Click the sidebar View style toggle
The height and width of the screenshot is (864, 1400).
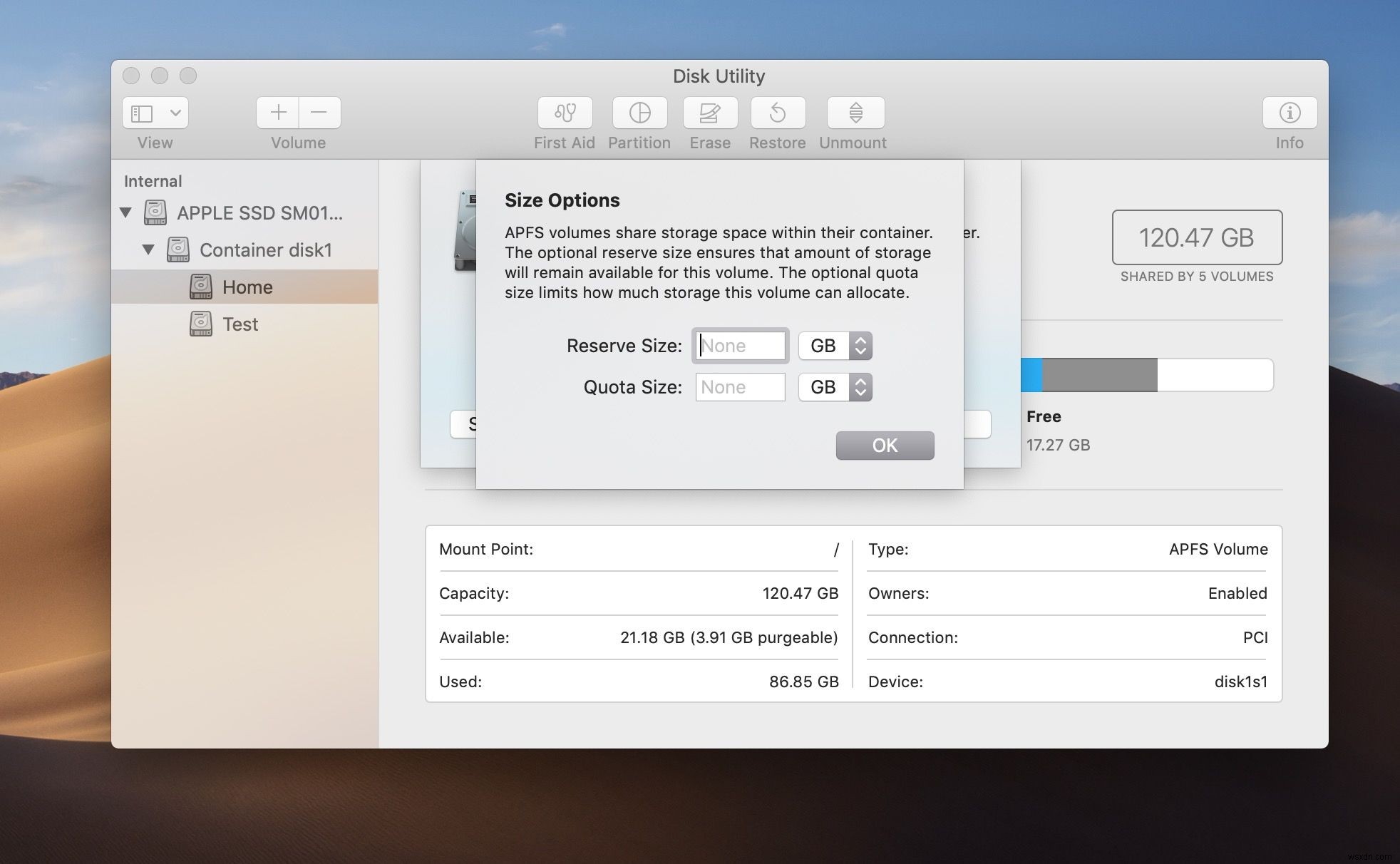coord(155,111)
